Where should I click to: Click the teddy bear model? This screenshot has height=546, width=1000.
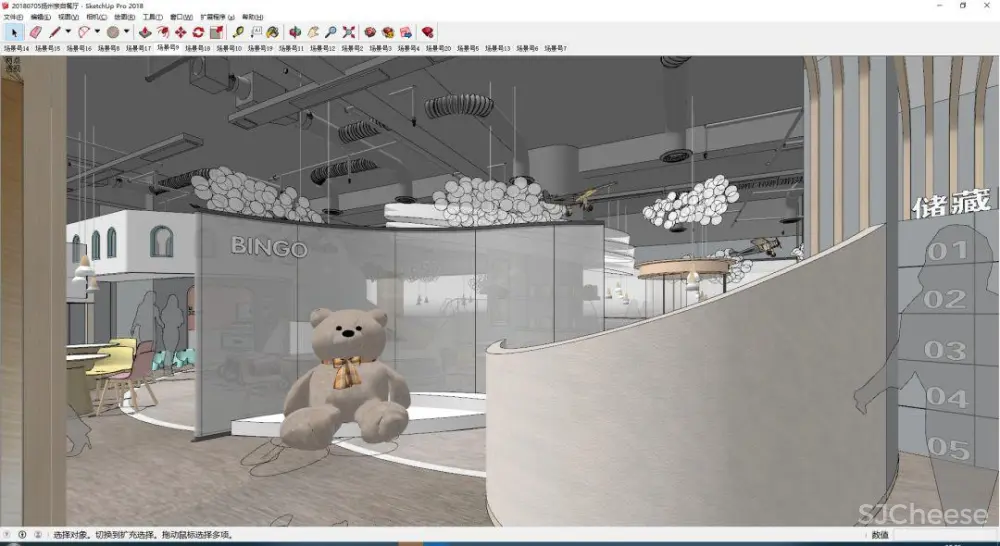(x=345, y=380)
